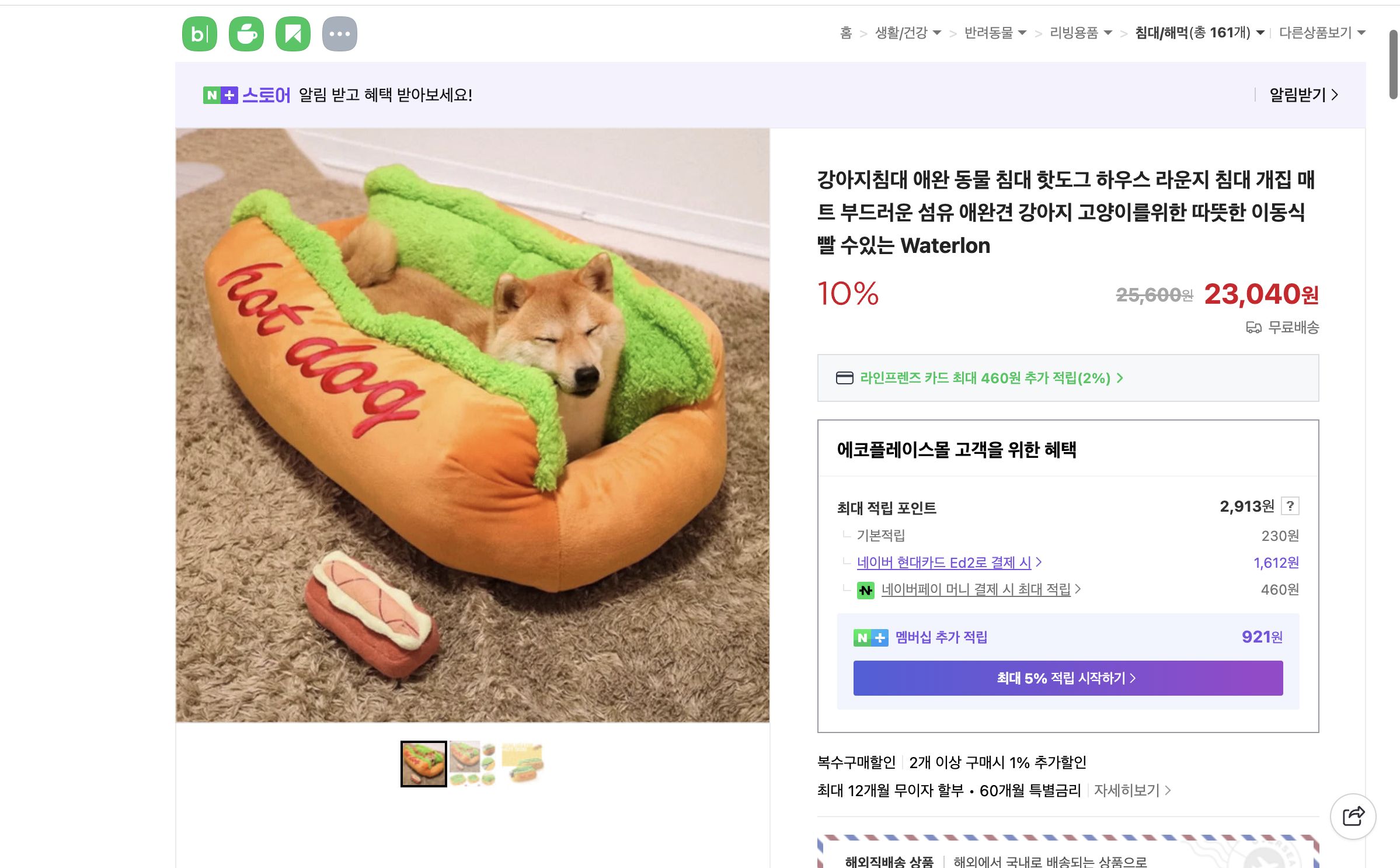Click the card icon in the 라인프렌즈 banner

(846, 378)
